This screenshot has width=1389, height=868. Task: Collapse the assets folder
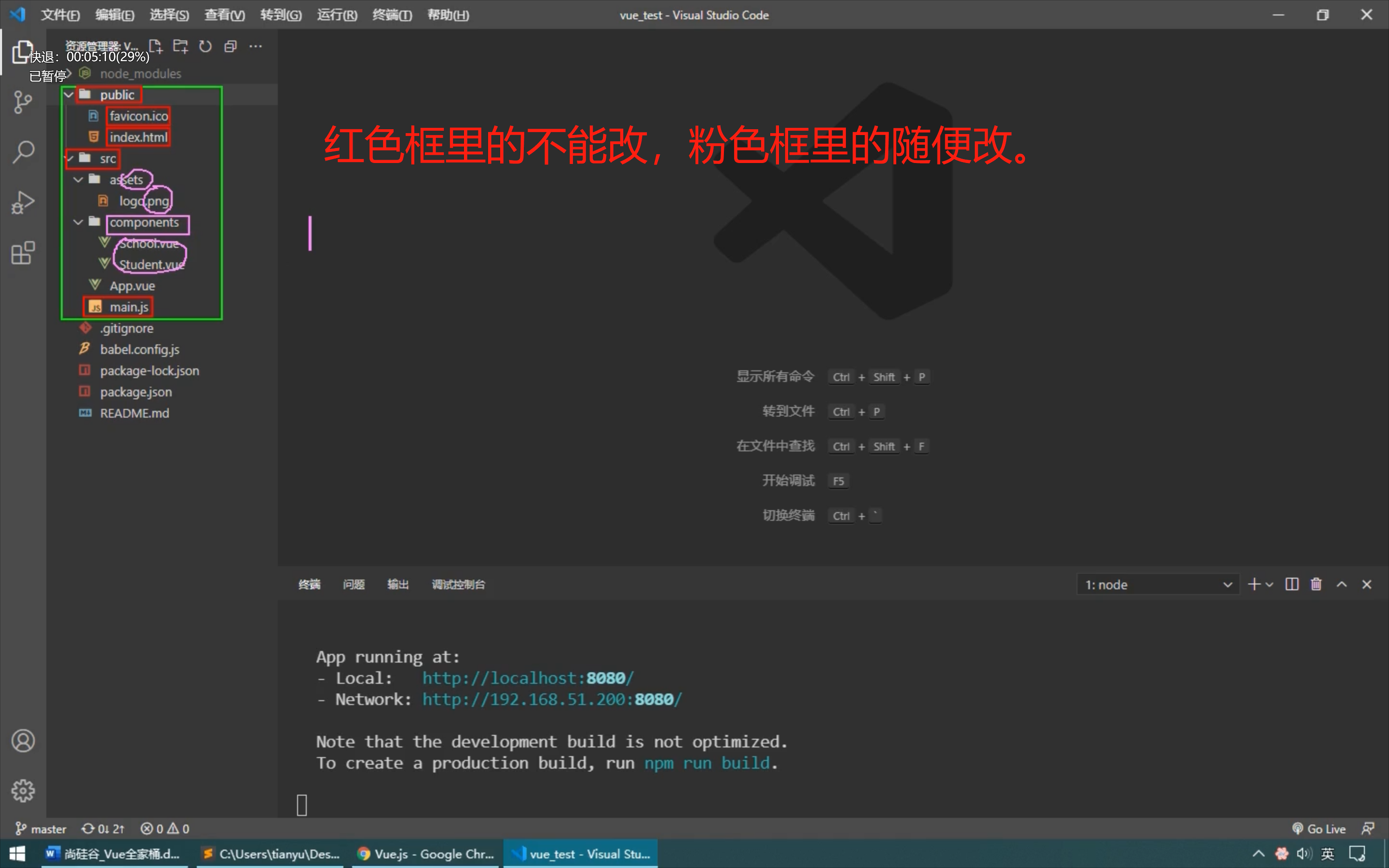click(x=79, y=180)
